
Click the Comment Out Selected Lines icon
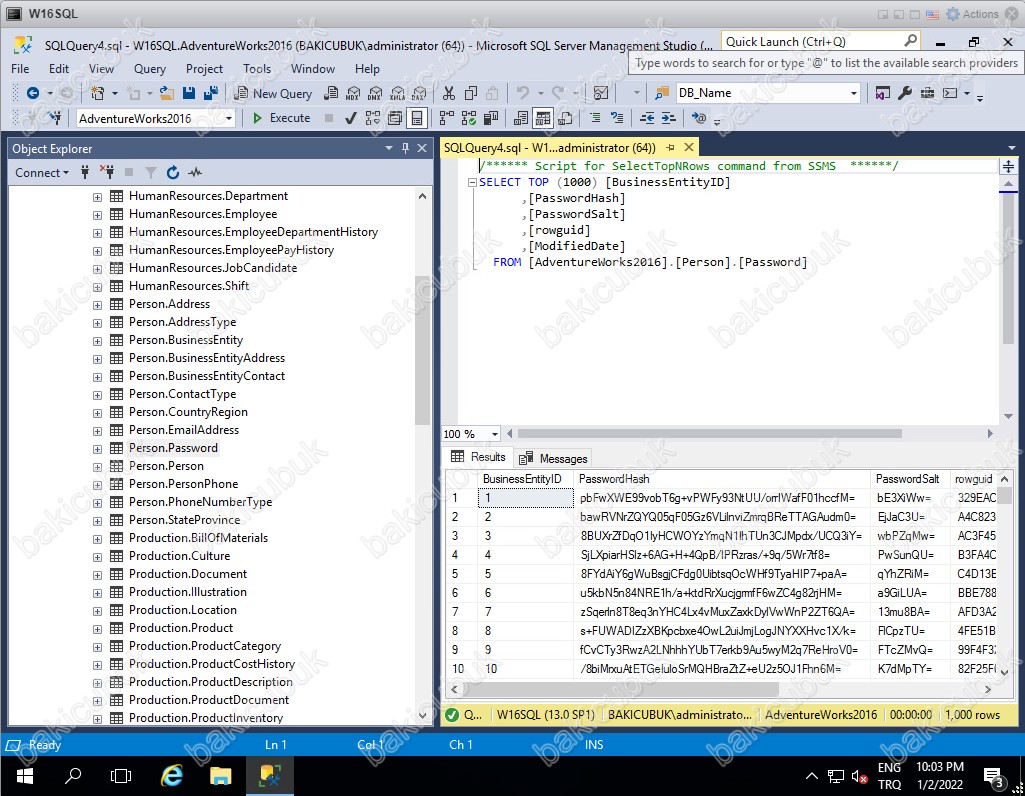pos(595,118)
